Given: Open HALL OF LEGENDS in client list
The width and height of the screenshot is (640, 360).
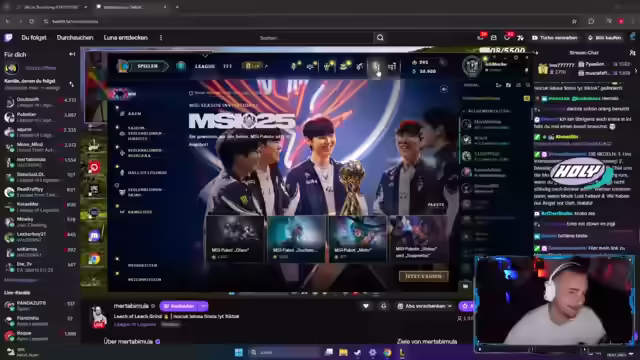Looking at the screenshot, I should click(x=147, y=173).
